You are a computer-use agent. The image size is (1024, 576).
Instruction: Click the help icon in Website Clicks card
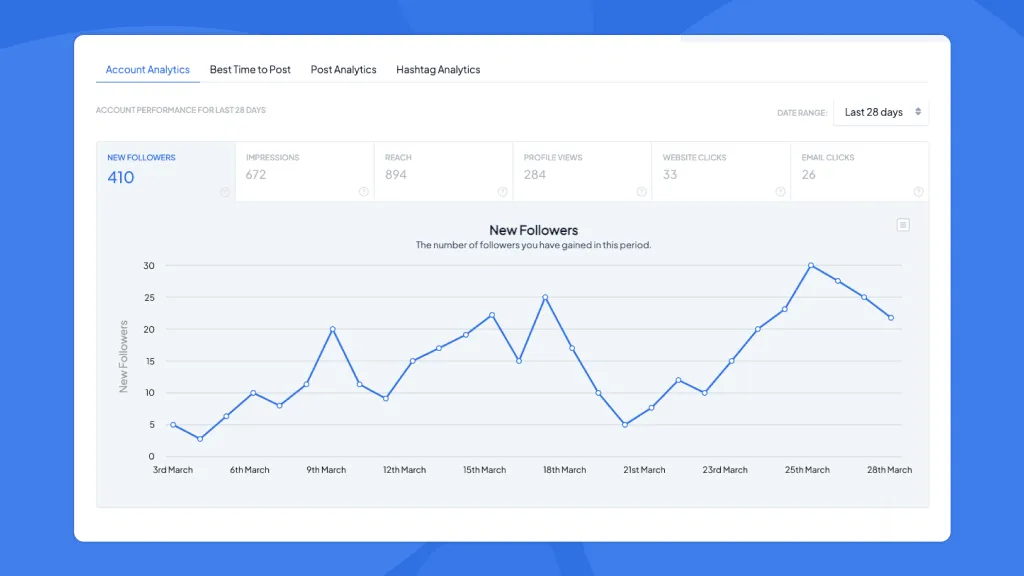[x=780, y=192]
